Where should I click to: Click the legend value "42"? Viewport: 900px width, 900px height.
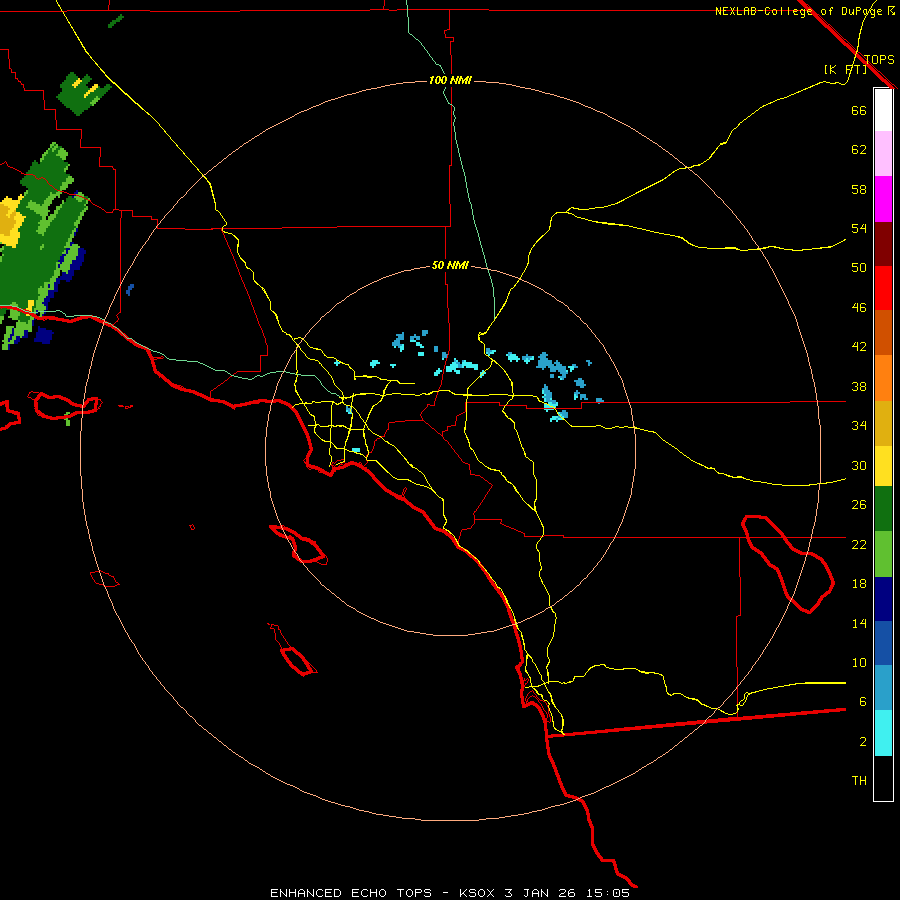click(x=859, y=347)
